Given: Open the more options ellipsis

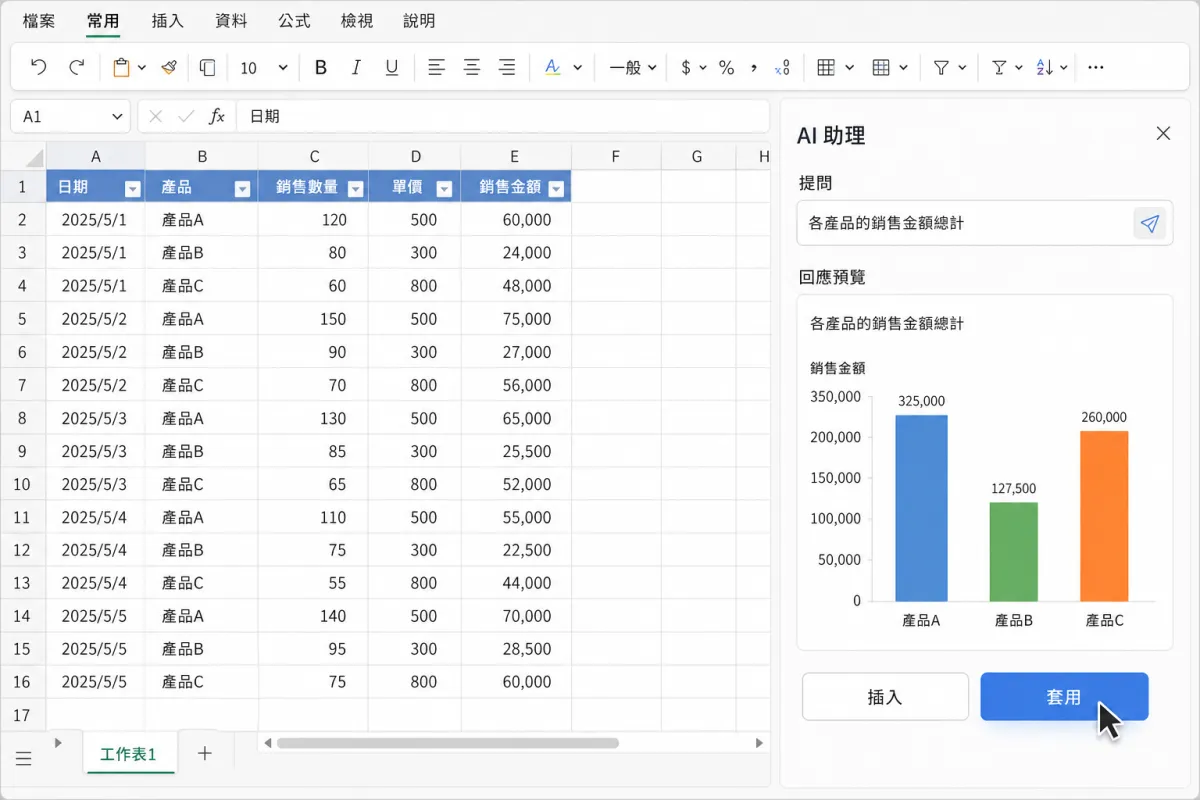Looking at the screenshot, I should click(1096, 67).
